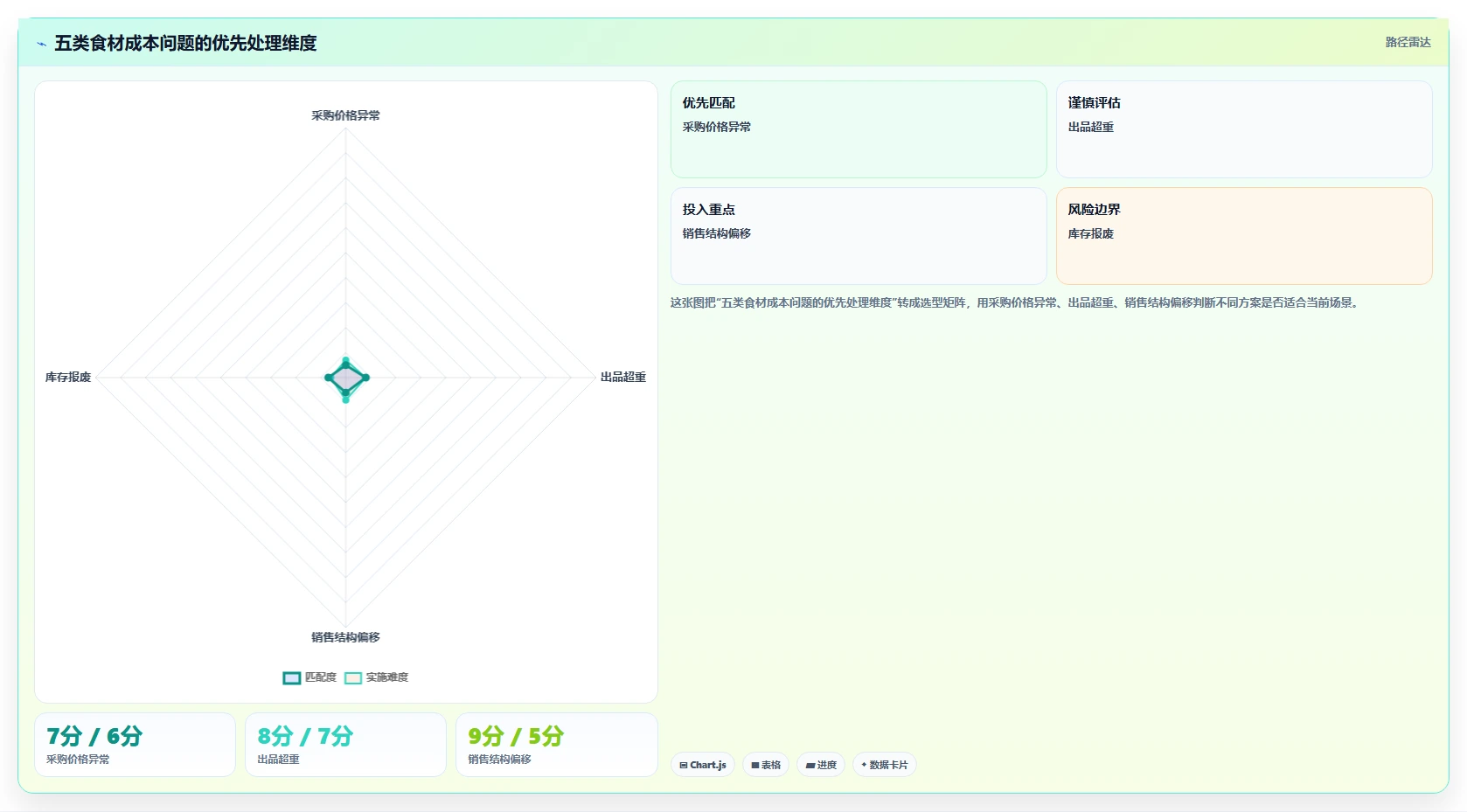Click the radar data polygon at center
Screen dimensions: 1467x812
pyautogui.click(x=346, y=378)
